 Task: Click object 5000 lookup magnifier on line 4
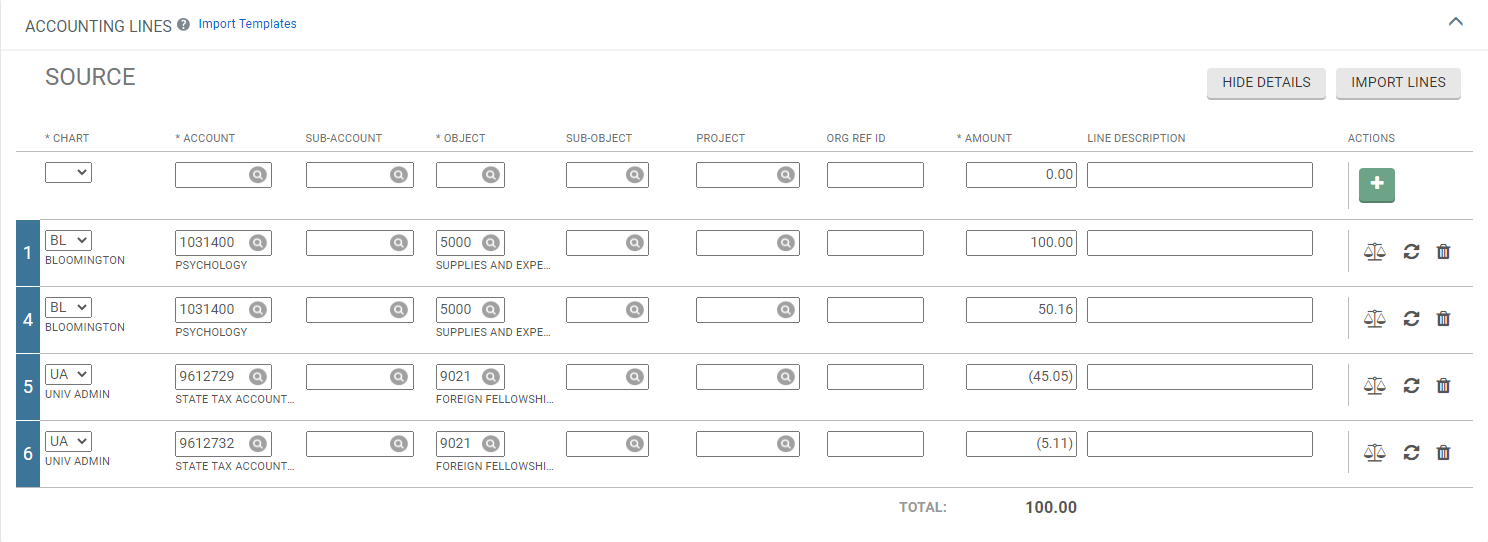tap(490, 310)
